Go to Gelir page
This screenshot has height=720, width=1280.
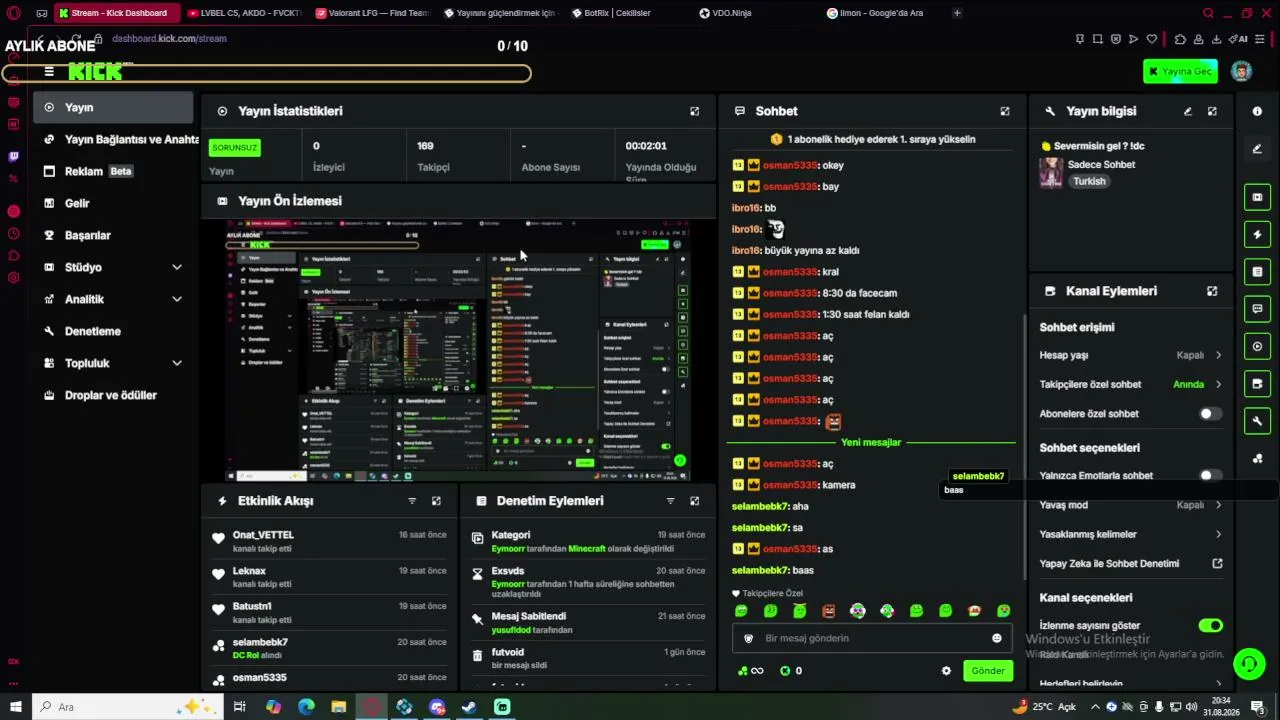click(x=113, y=203)
